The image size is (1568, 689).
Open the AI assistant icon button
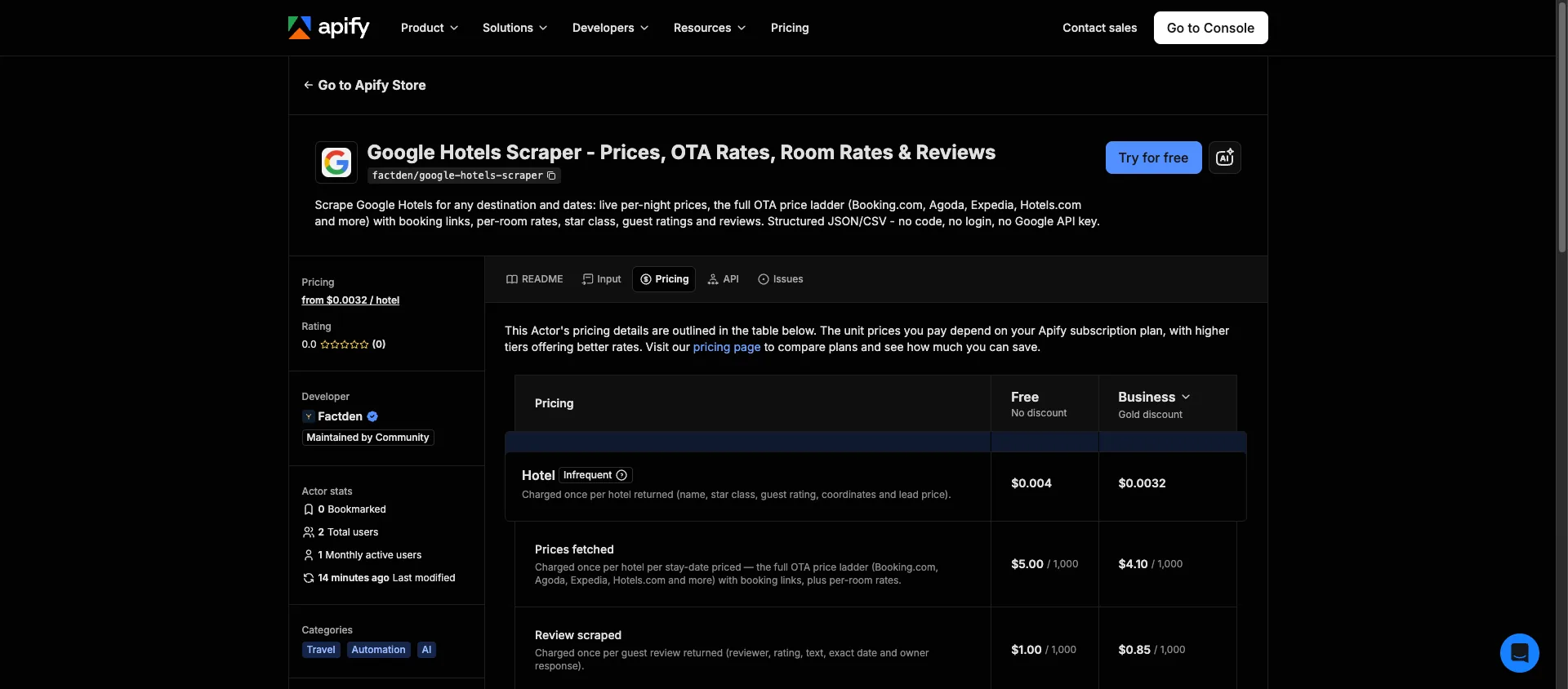tap(1224, 158)
